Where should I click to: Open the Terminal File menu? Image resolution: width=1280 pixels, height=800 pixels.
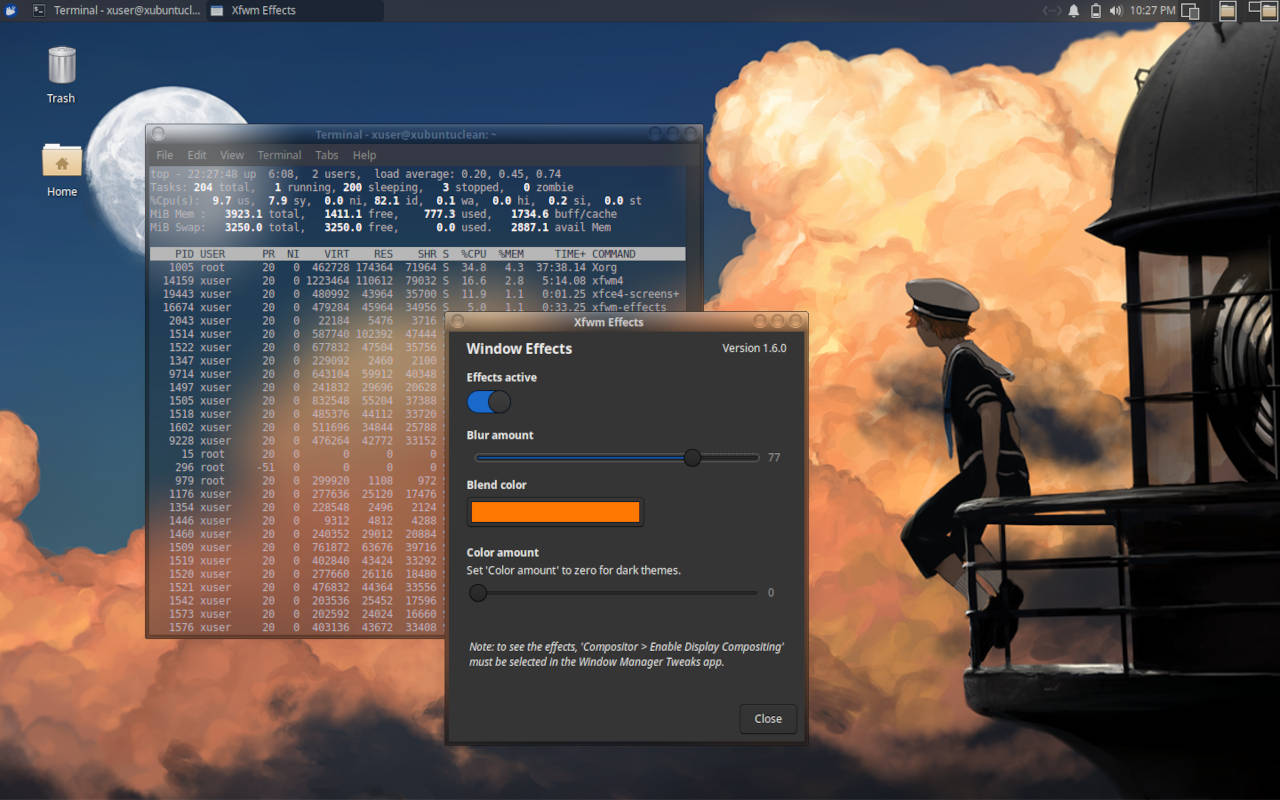(x=165, y=155)
